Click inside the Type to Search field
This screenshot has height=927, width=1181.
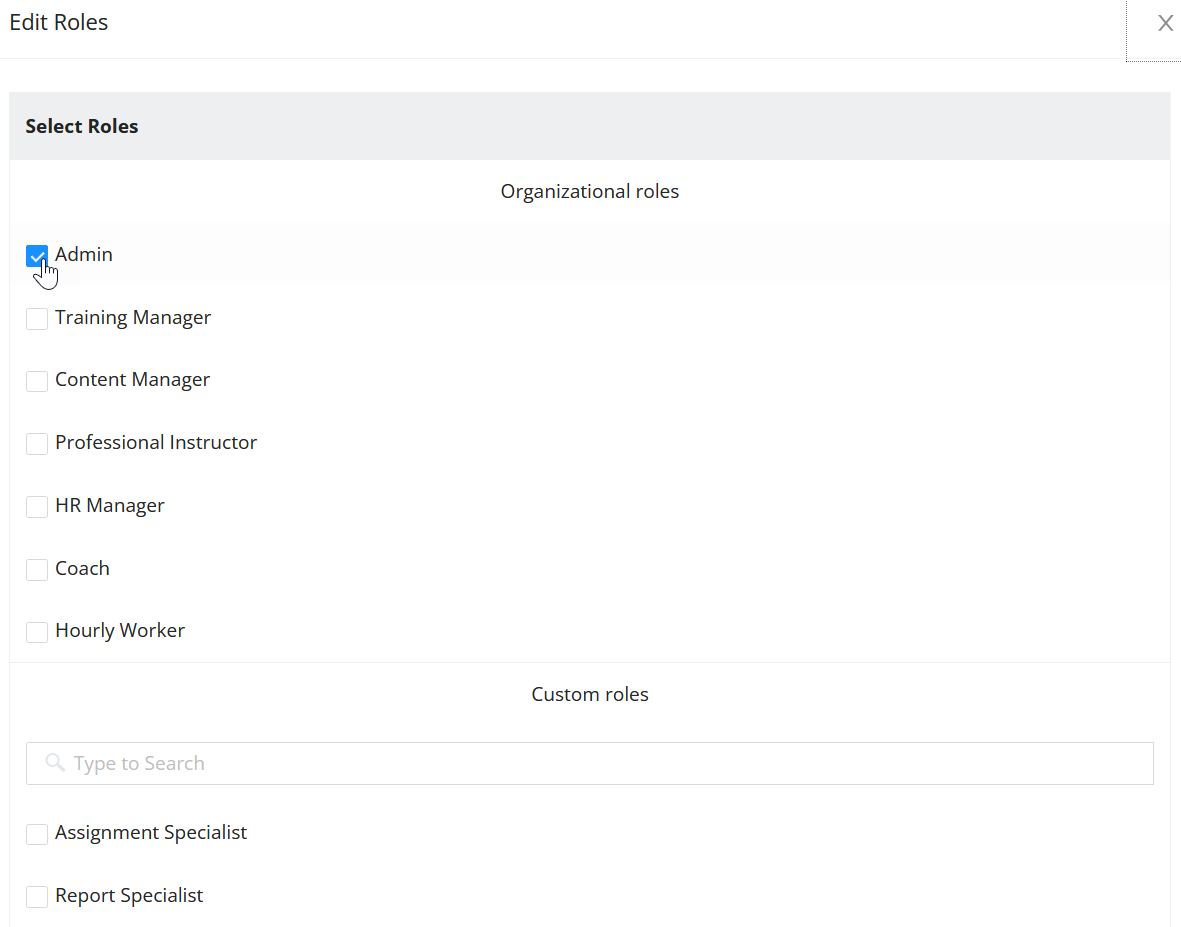(x=300, y=763)
